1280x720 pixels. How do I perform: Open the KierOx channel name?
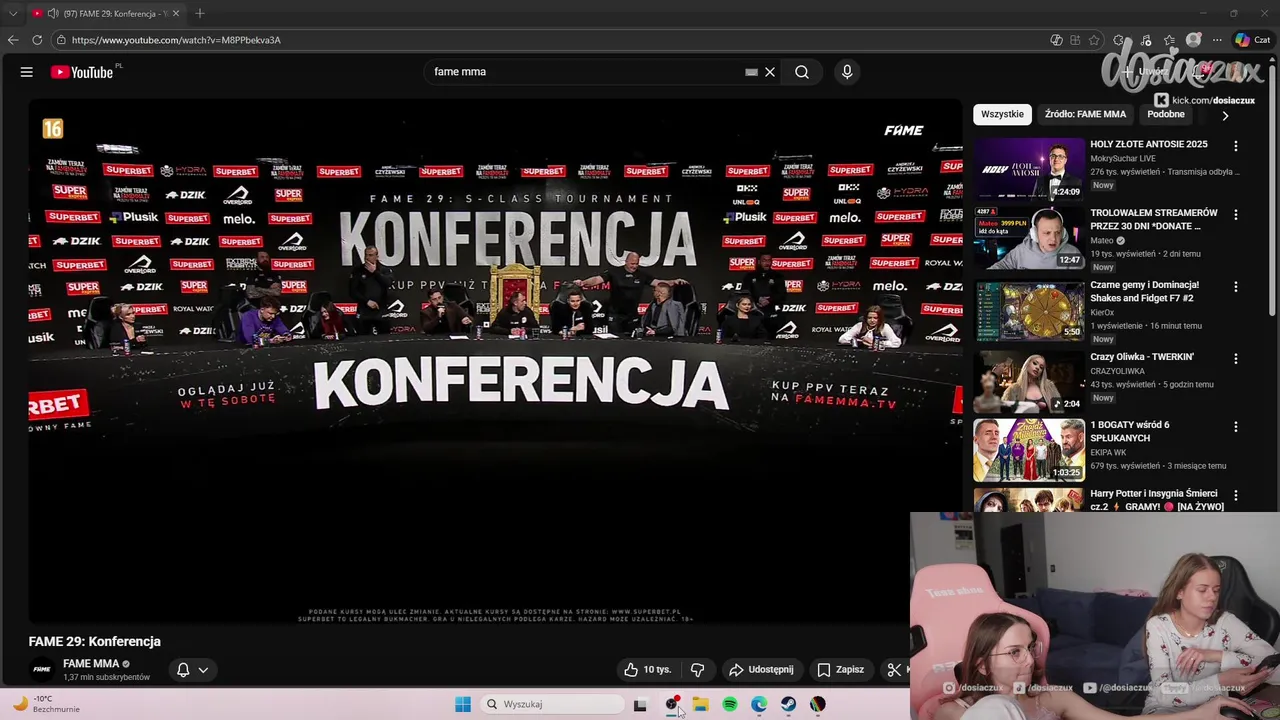(x=1102, y=312)
